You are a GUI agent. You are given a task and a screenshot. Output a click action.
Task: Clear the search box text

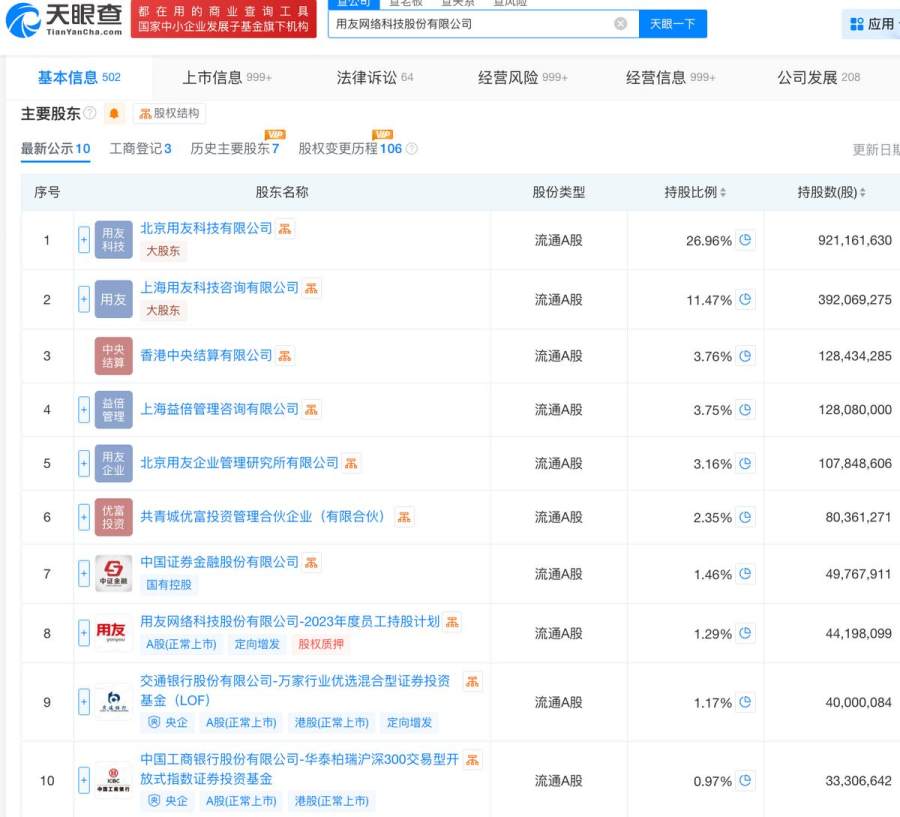[620, 24]
